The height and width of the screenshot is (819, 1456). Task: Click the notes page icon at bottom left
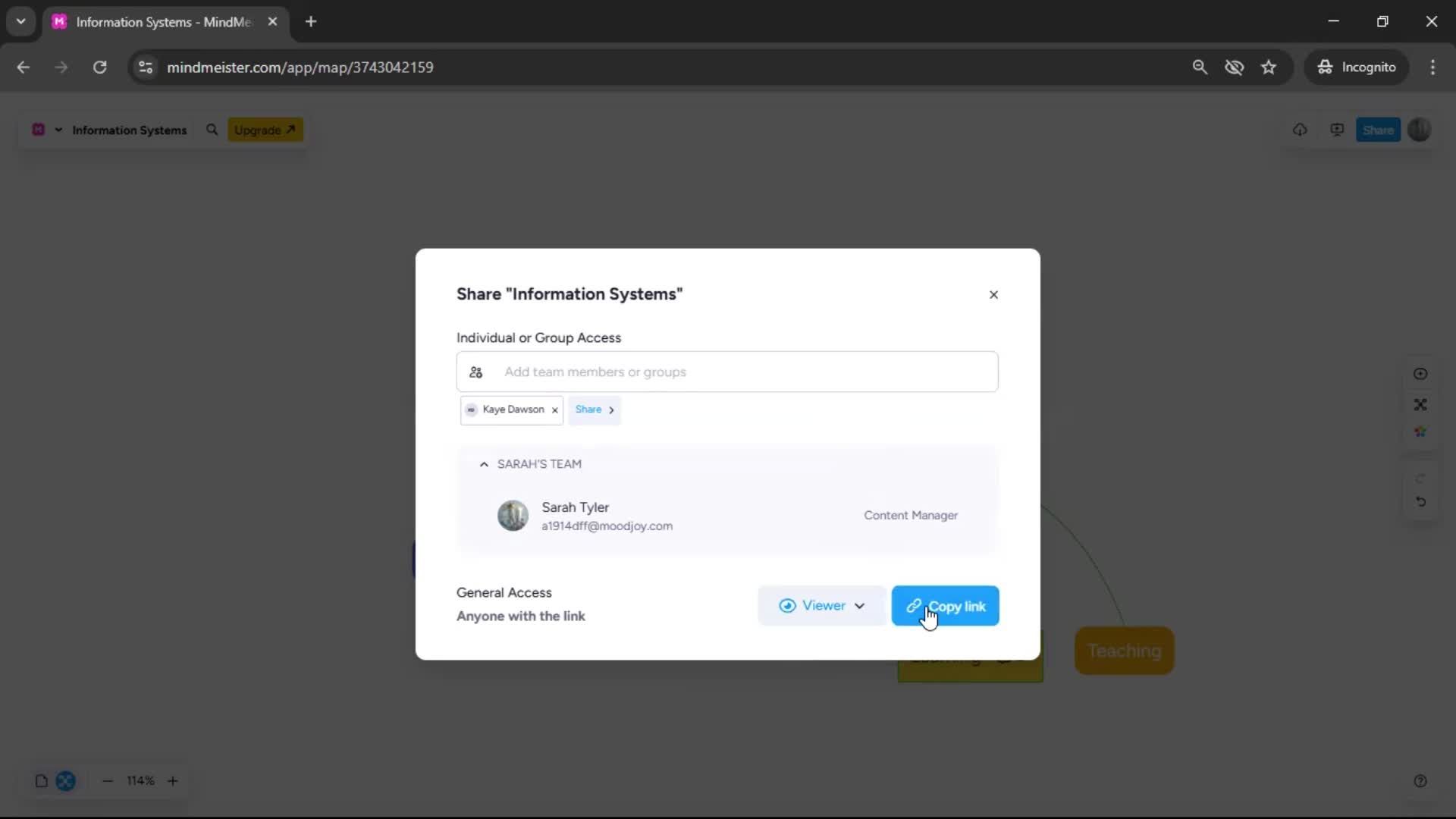[42, 781]
